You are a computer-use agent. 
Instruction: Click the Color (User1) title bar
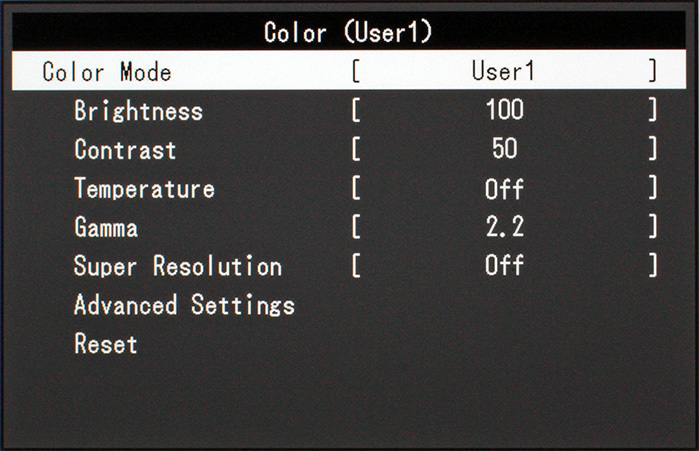pyautogui.click(x=349, y=31)
